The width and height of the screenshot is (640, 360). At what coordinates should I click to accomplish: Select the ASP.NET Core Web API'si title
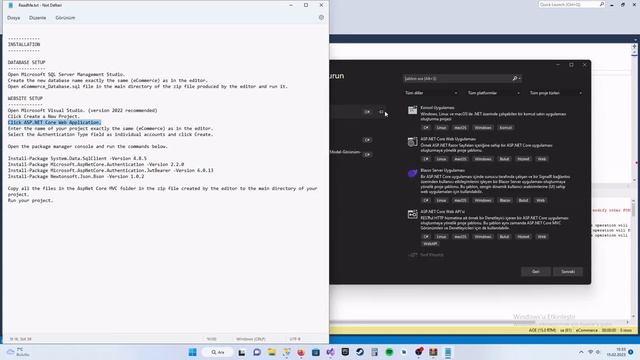442,212
